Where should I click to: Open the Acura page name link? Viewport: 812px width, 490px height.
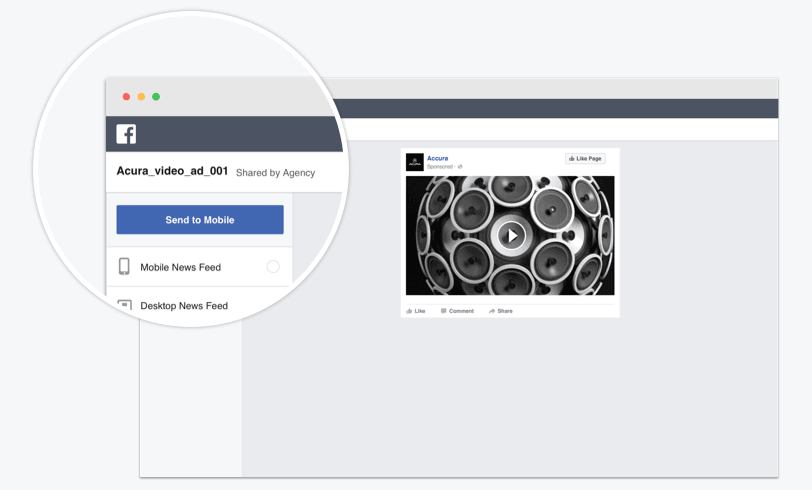pos(438,158)
